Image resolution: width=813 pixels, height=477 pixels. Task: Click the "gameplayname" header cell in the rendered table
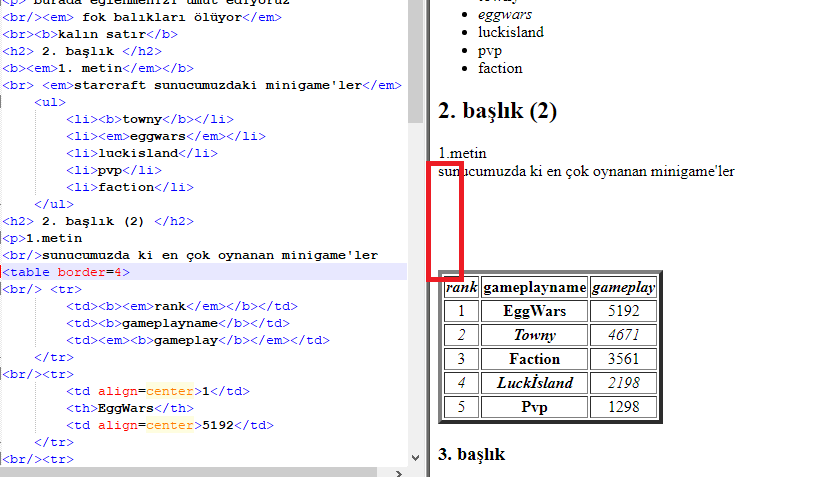click(x=535, y=287)
